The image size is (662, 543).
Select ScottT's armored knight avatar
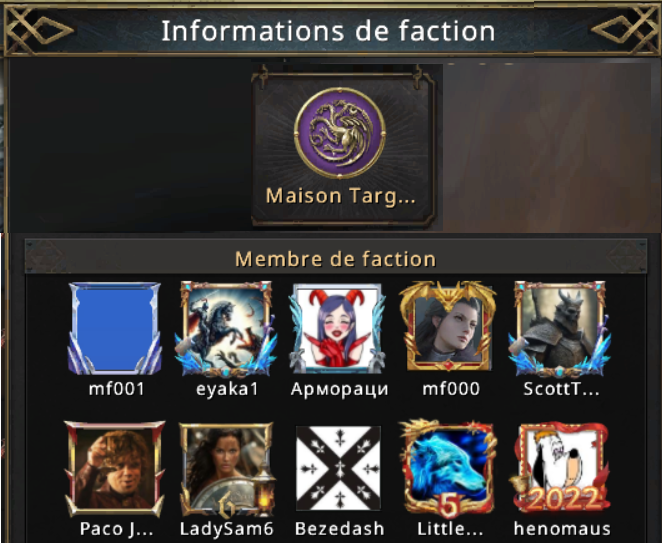pos(560,329)
